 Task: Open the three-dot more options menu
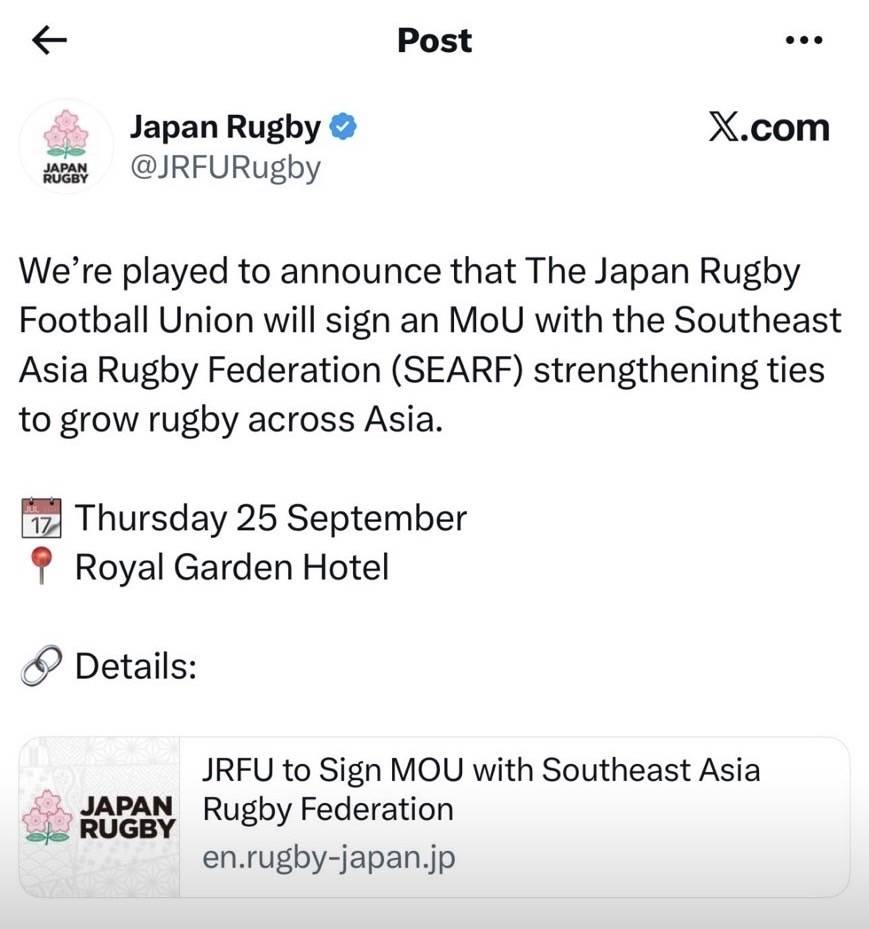click(803, 40)
